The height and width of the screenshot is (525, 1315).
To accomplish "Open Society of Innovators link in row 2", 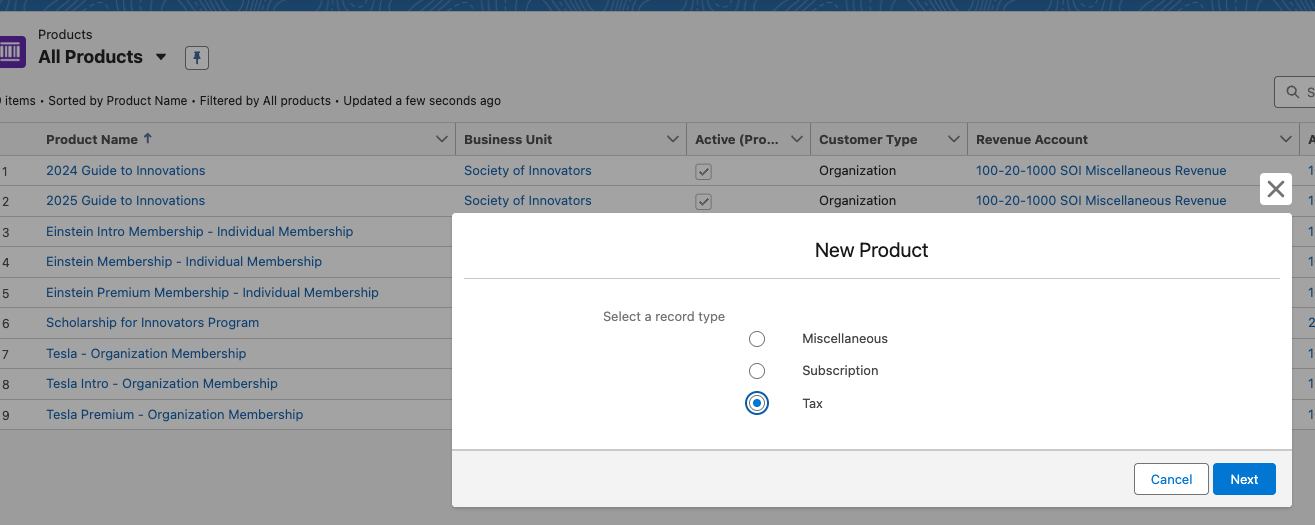I will coord(528,200).
